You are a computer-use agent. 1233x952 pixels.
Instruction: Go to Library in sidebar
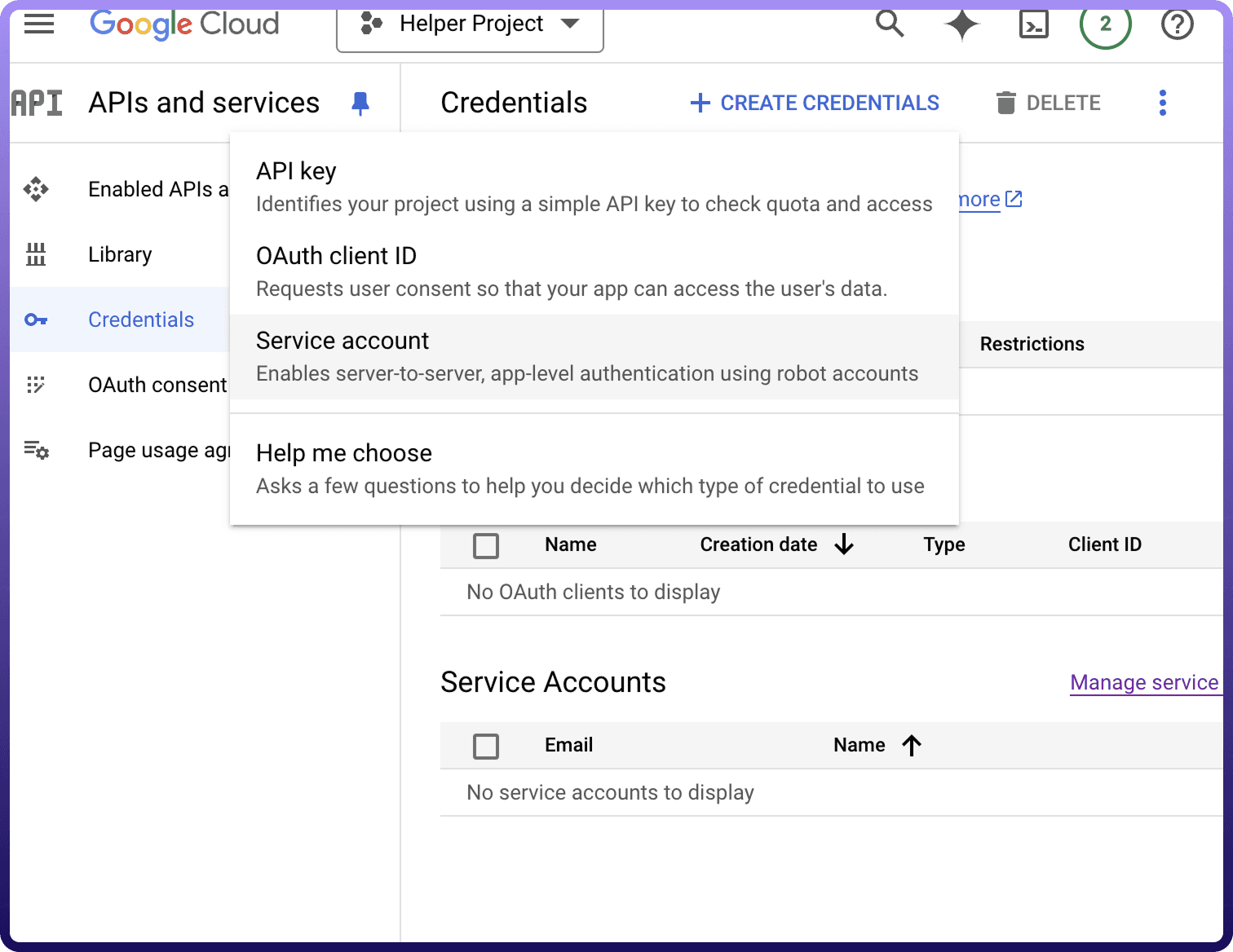pos(120,255)
